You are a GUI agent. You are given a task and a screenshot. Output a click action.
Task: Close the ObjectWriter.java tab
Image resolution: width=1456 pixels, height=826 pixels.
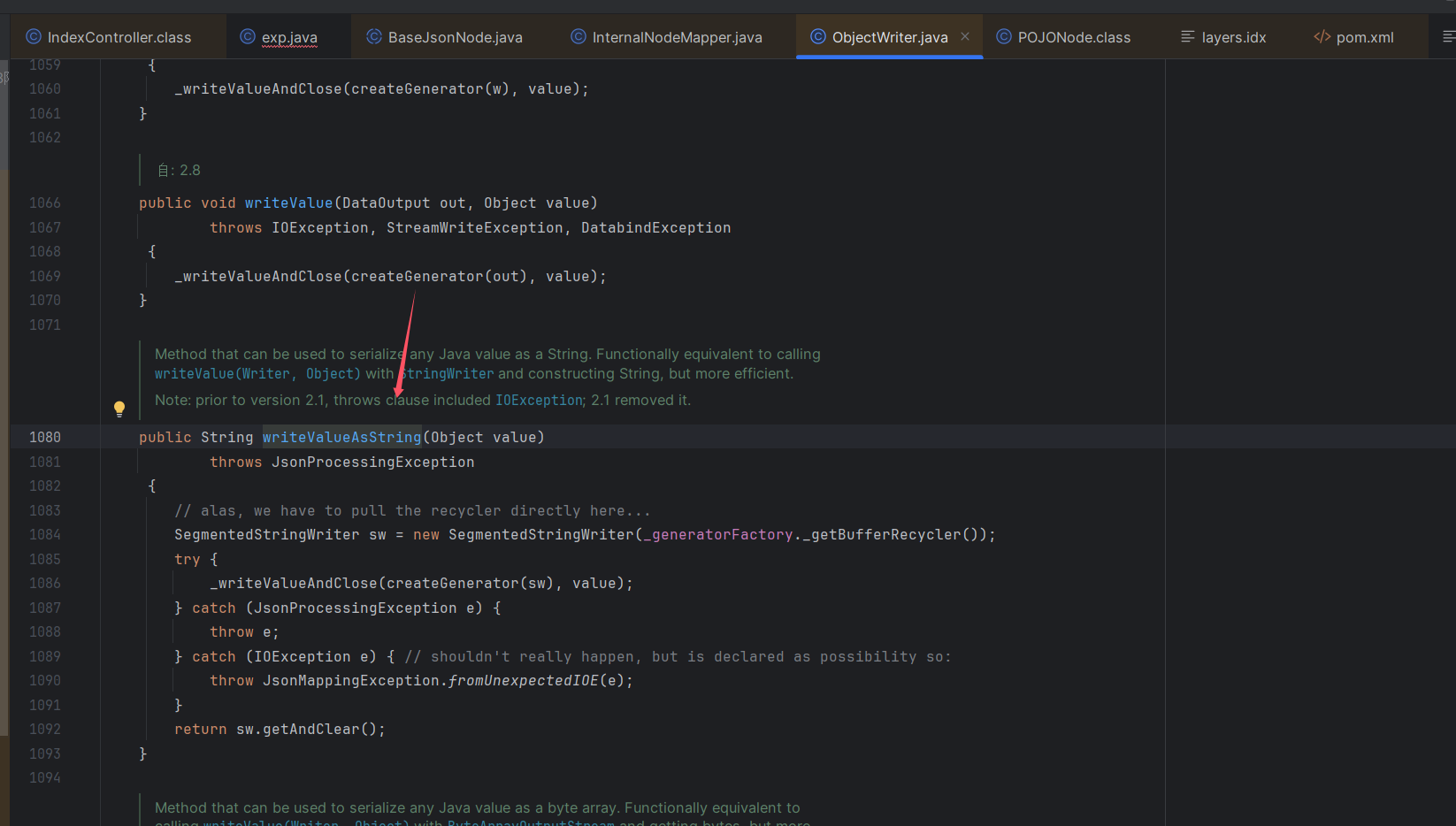pyautogui.click(x=965, y=36)
